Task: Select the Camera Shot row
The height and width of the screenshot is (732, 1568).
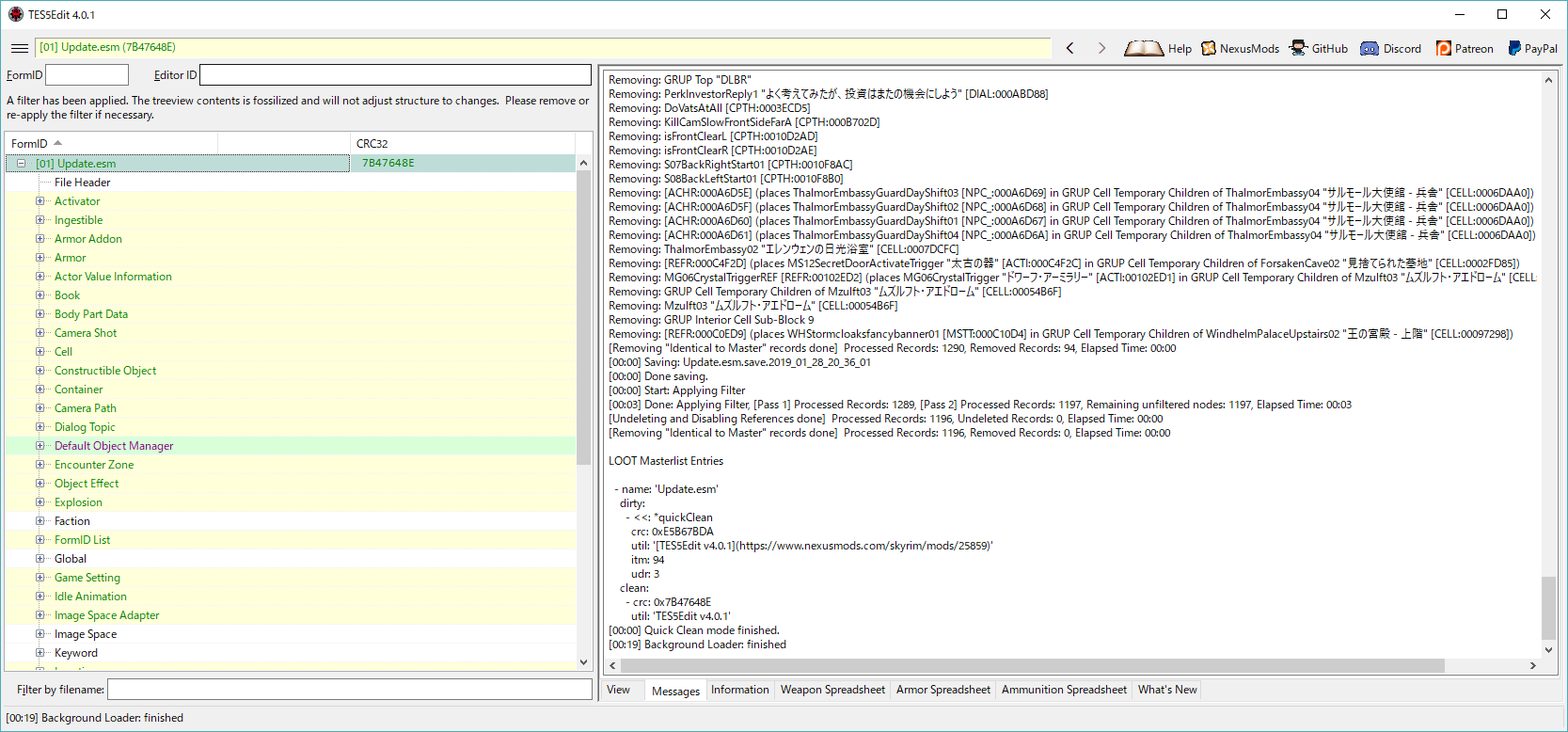Action: click(x=291, y=333)
